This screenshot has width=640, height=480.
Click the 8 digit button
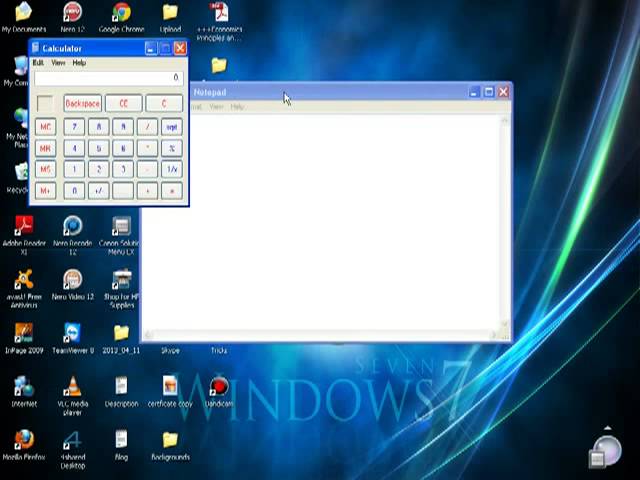click(x=99, y=127)
